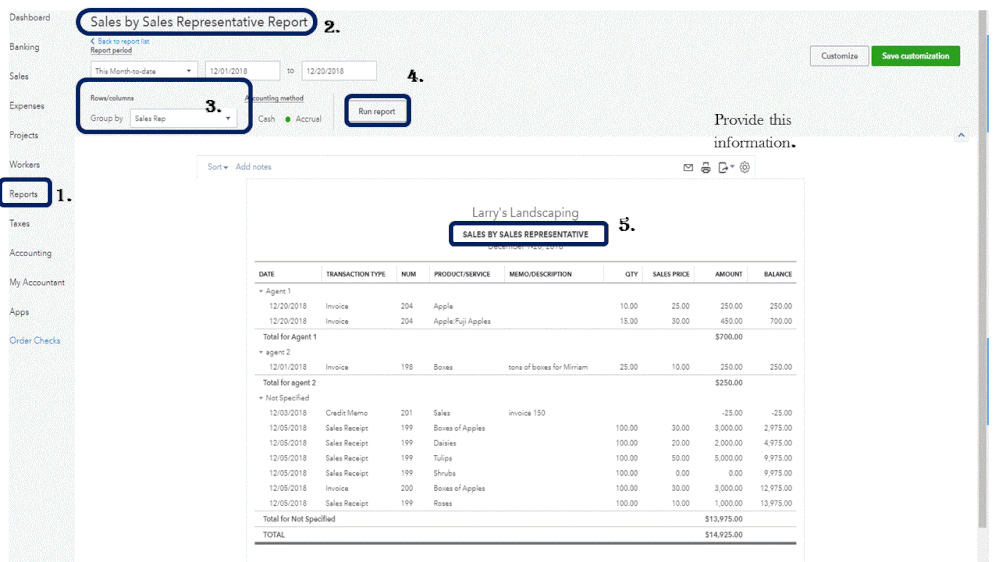Open the This Month-to-date period dropdown
Screen dimensions: 999x562
[x=143, y=71]
